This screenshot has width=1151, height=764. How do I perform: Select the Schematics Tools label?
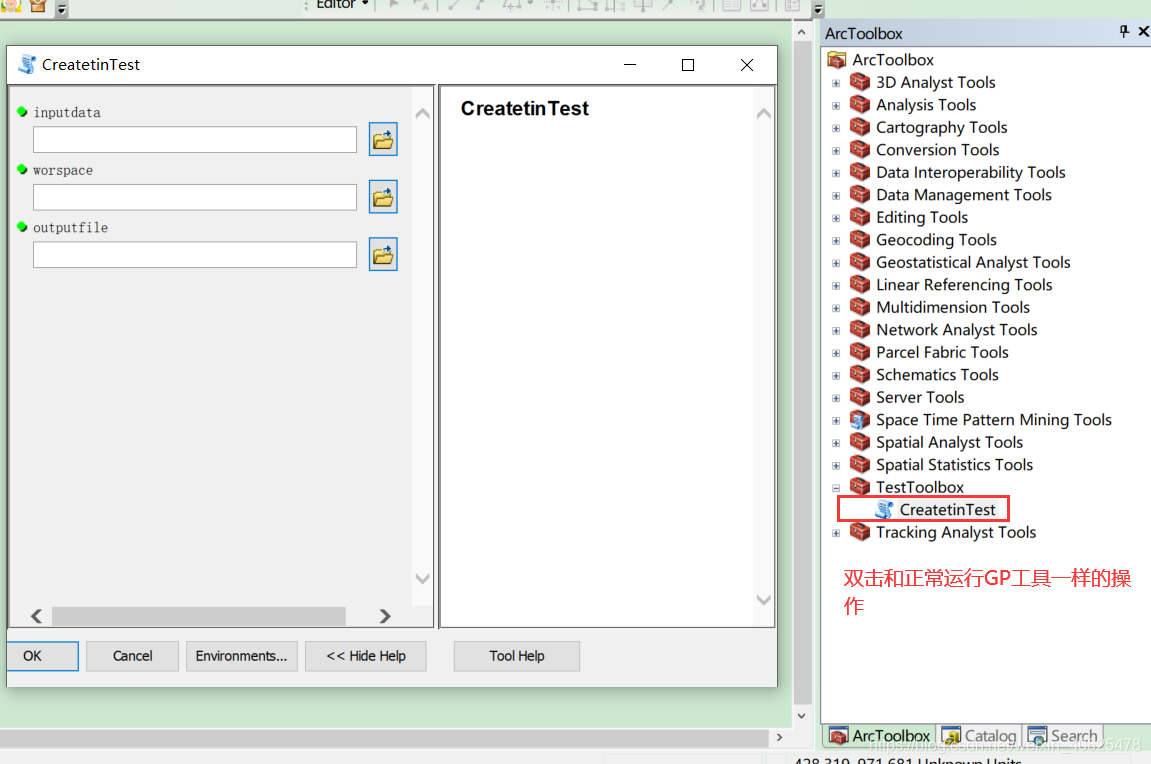(937, 374)
